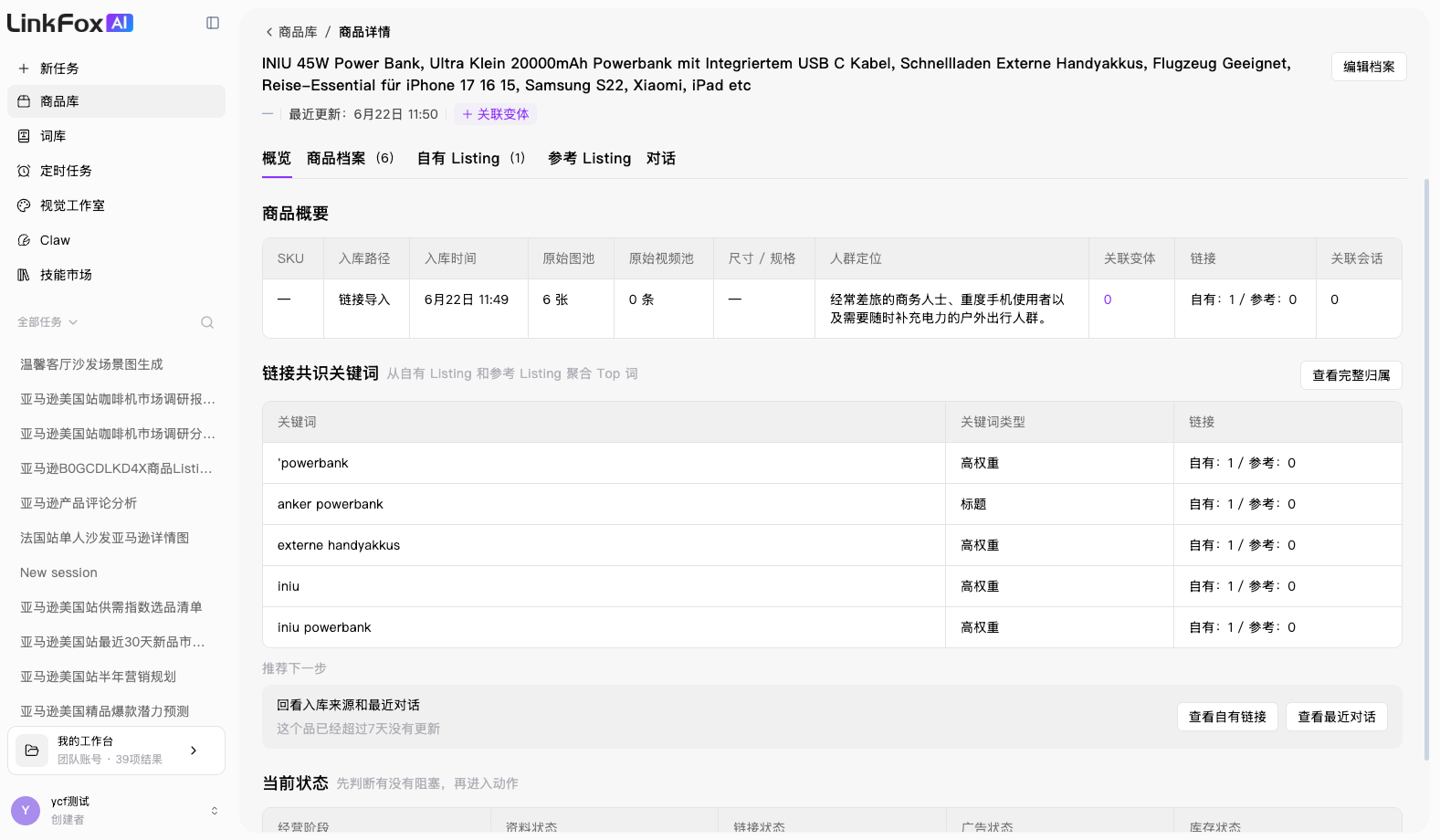Click the 商品库 breadcrumb link
The width and height of the screenshot is (1440, 840).
(298, 32)
